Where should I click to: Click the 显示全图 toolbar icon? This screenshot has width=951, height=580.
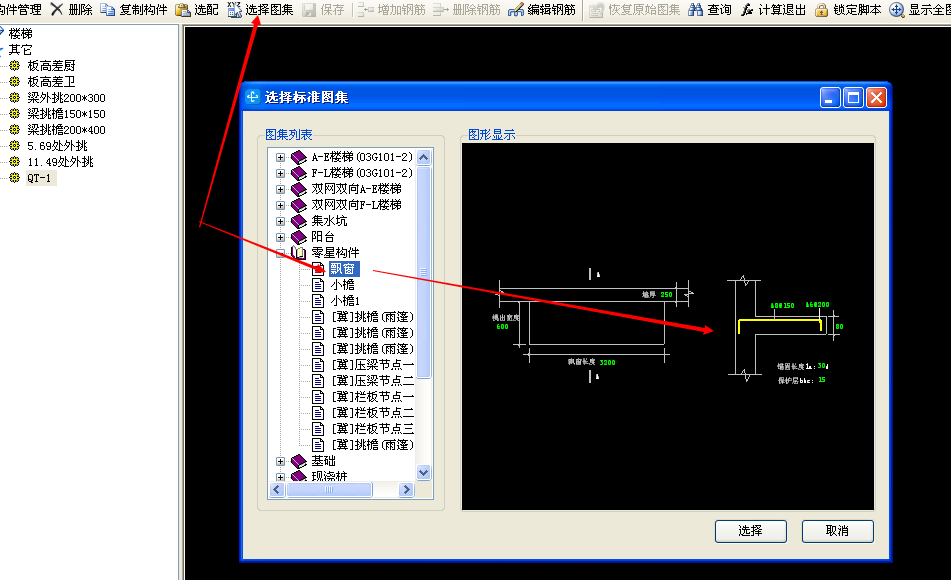point(896,10)
